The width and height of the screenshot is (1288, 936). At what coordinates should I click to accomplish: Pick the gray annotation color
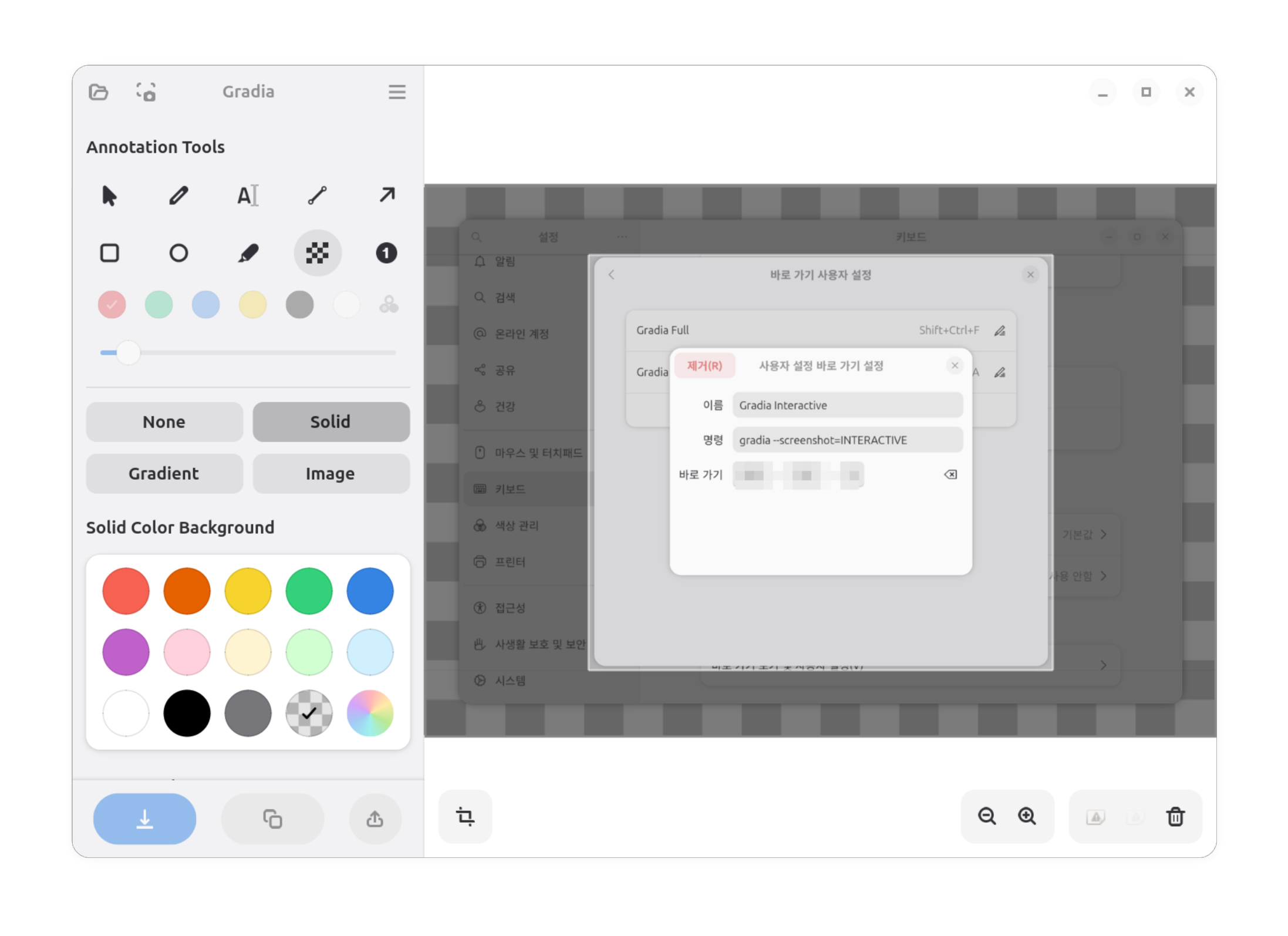click(x=300, y=305)
